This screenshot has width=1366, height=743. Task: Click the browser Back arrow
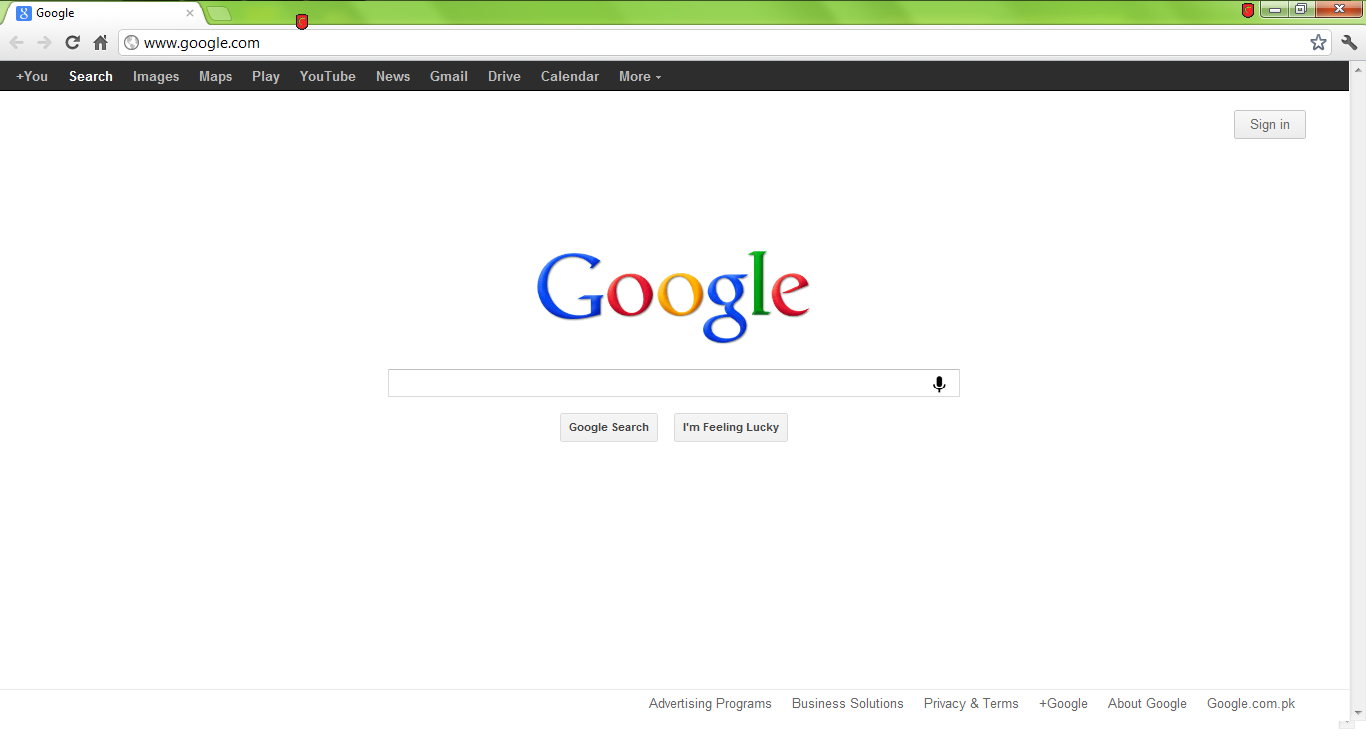pos(16,43)
